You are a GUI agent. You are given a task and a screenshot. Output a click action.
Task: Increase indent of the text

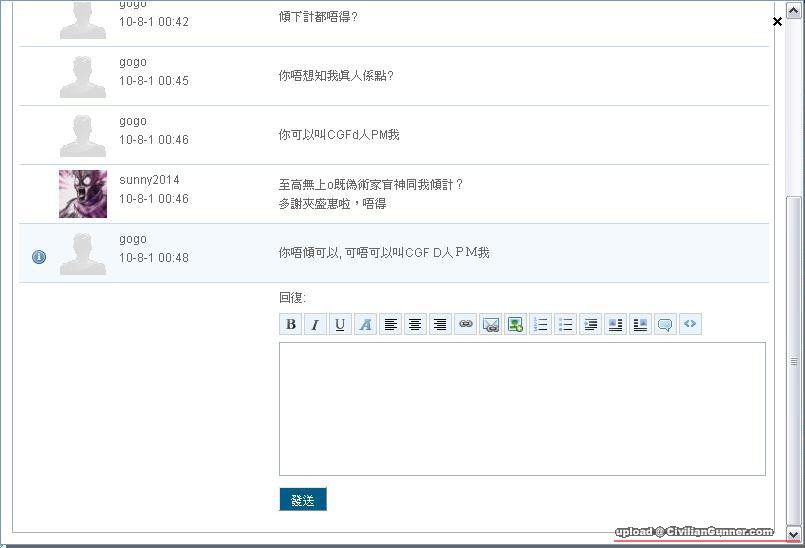591,324
